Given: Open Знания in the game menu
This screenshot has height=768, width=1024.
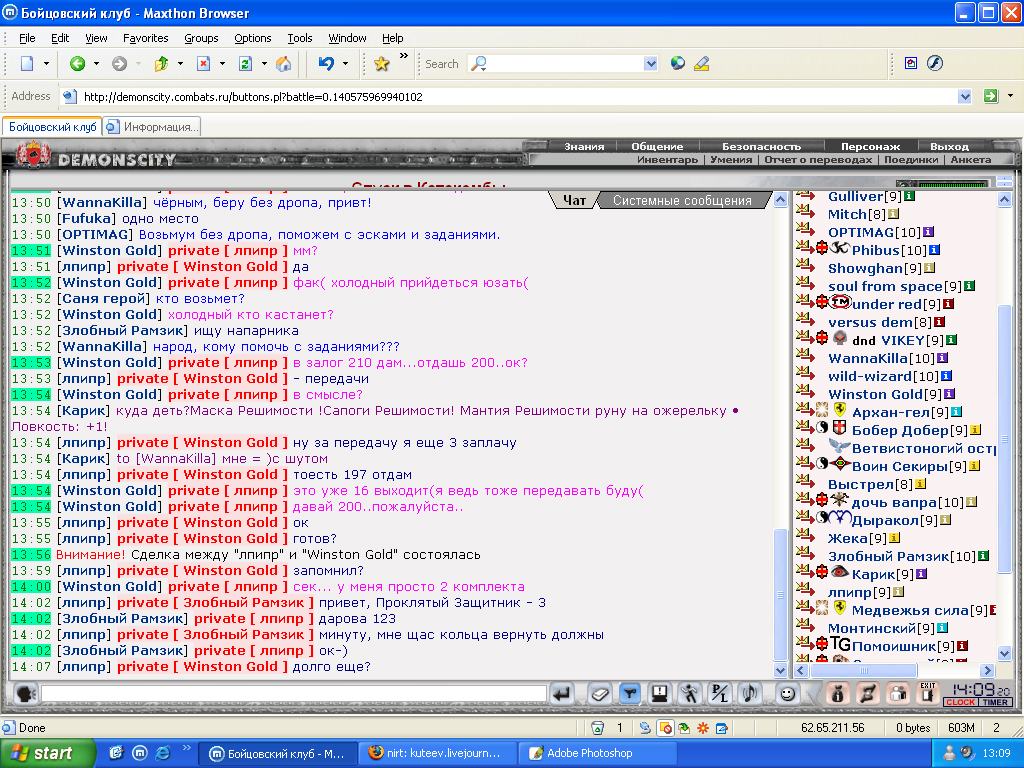Looking at the screenshot, I should [x=584, y=146].
